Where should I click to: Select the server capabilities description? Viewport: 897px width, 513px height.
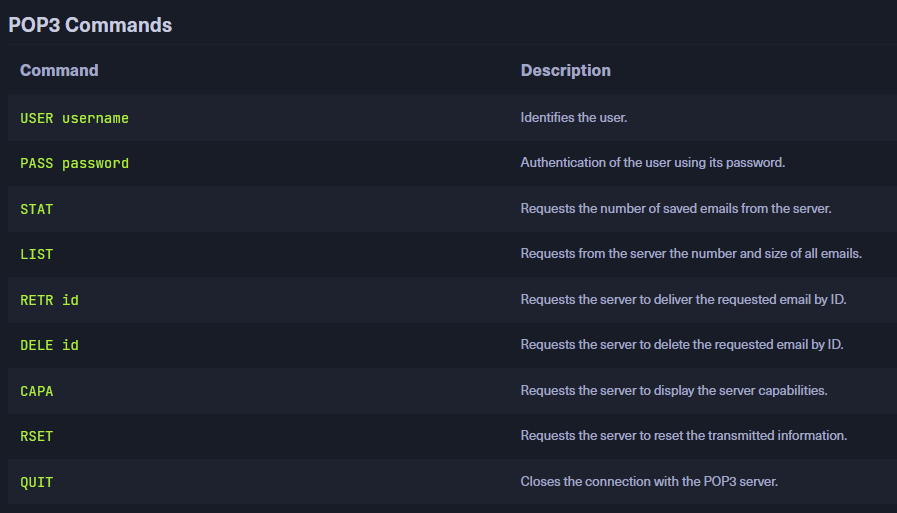click(x=673, y=391)
